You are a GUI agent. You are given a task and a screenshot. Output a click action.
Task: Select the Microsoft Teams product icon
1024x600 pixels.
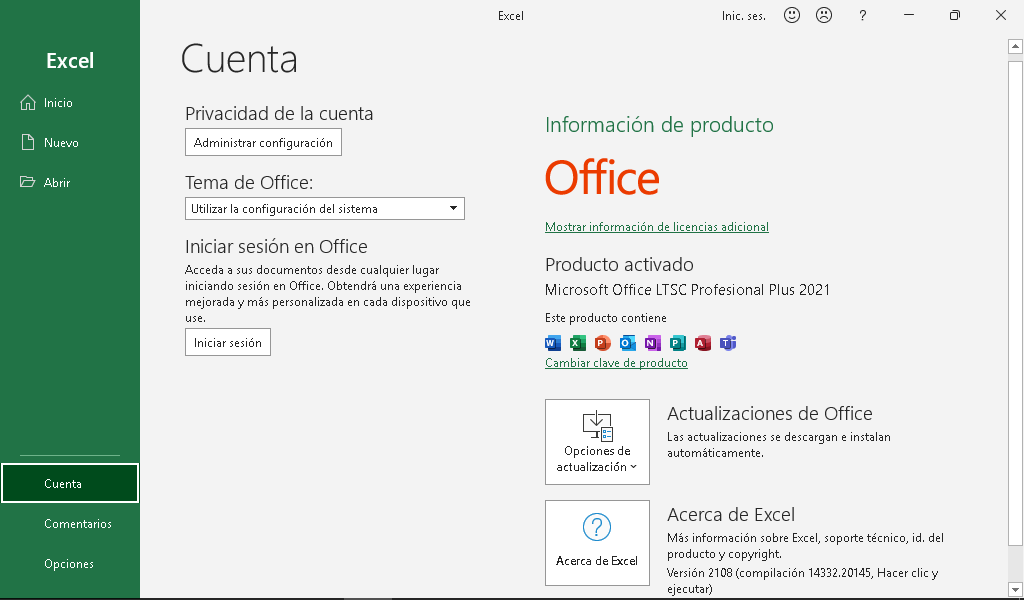[x=728, y=343]
